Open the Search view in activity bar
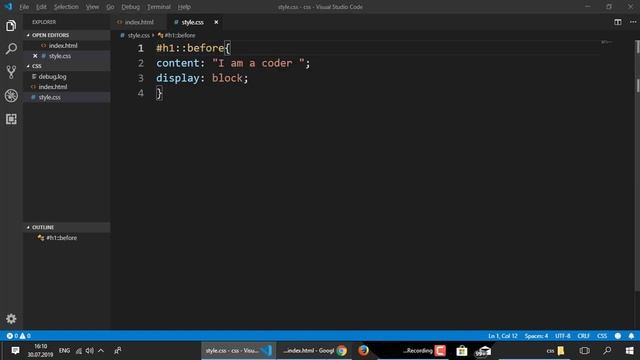 pos(11,49)
